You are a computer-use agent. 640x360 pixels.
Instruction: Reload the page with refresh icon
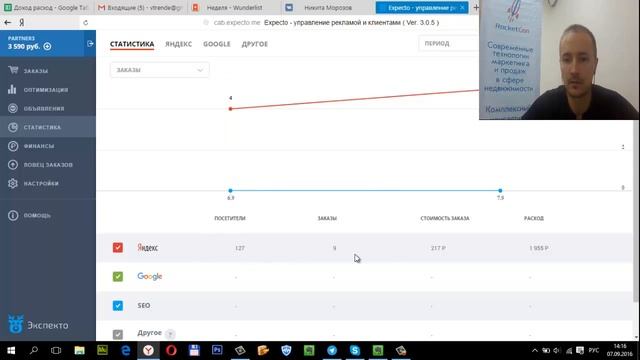pyautogui.click(x=85, y=22)
